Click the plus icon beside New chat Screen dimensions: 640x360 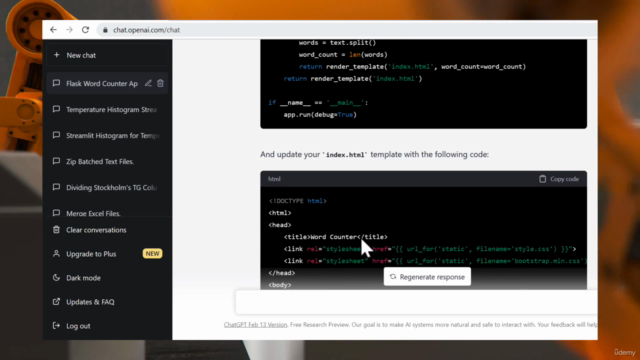click(x=56, y=55)
